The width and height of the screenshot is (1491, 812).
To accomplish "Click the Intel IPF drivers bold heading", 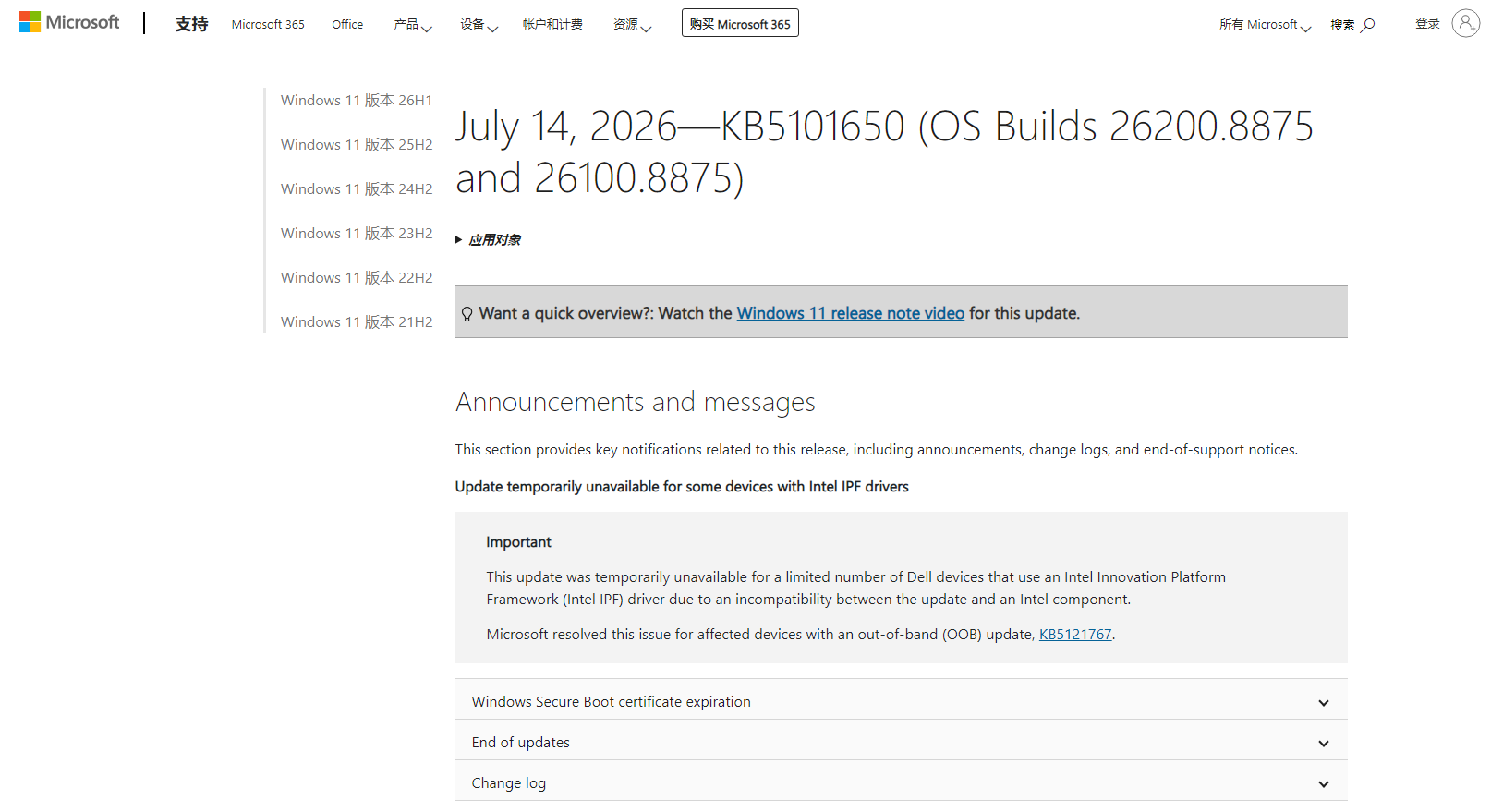I will [682, 487].
